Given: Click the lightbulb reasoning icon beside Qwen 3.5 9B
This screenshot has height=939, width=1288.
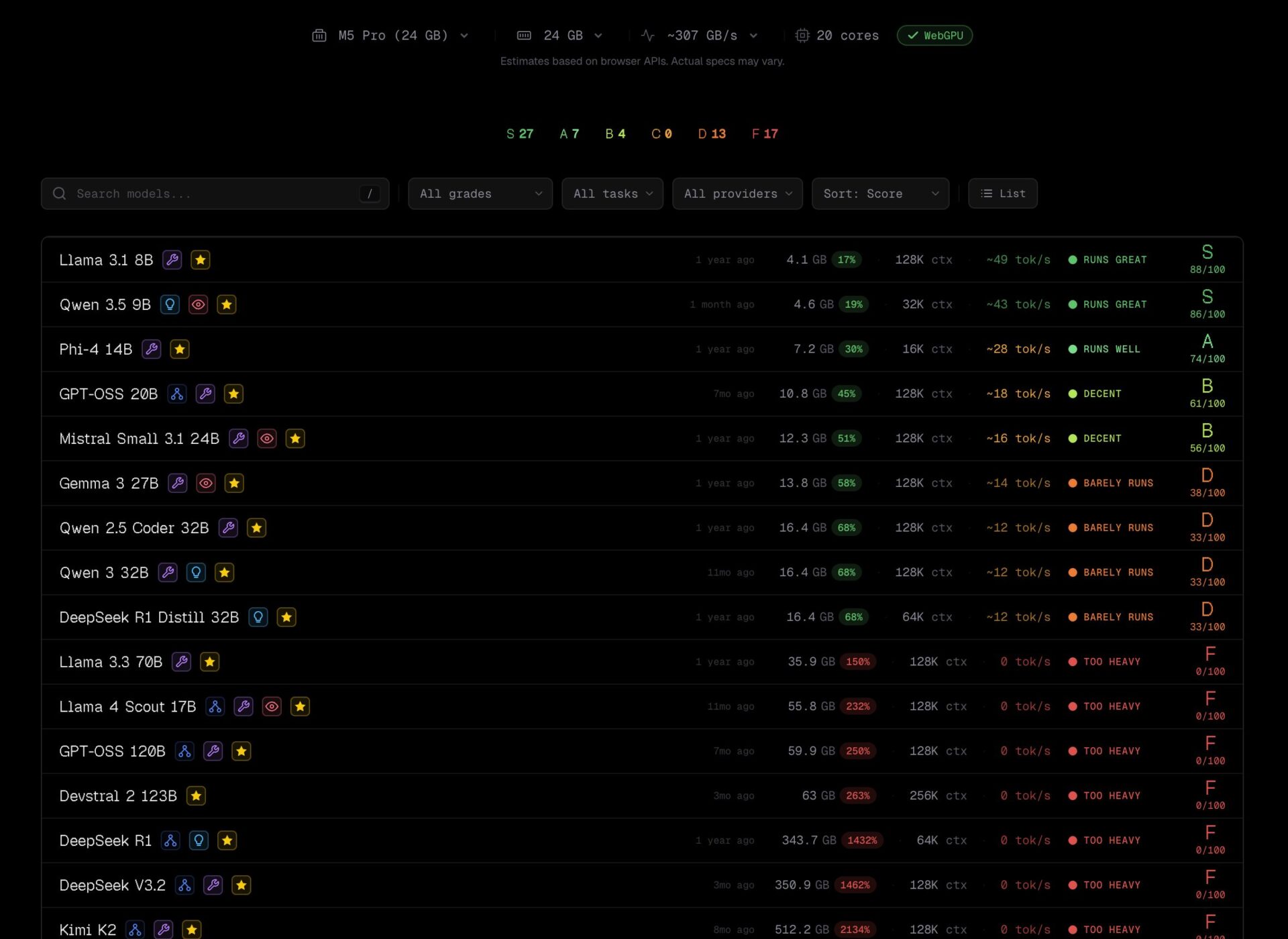Looking at the screenshot, I should 170,305.
